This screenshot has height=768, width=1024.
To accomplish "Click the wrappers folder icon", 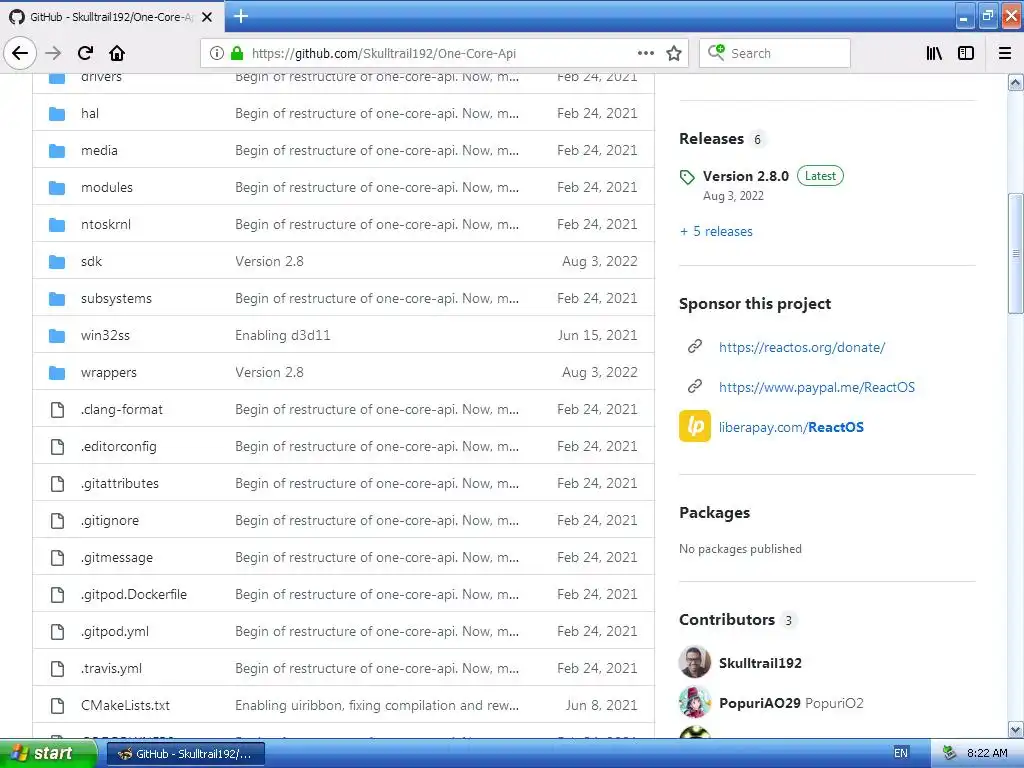I will pos(57,373).
